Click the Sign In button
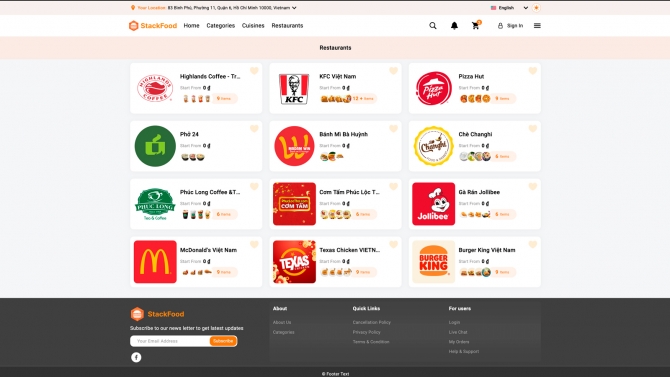 pos(510,26)
